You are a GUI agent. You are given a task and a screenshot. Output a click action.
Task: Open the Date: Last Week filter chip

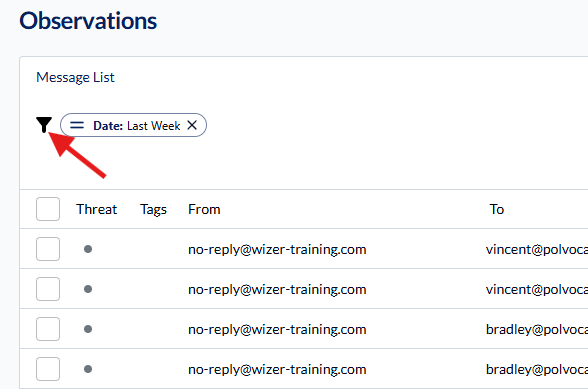[x=133, y=125]
